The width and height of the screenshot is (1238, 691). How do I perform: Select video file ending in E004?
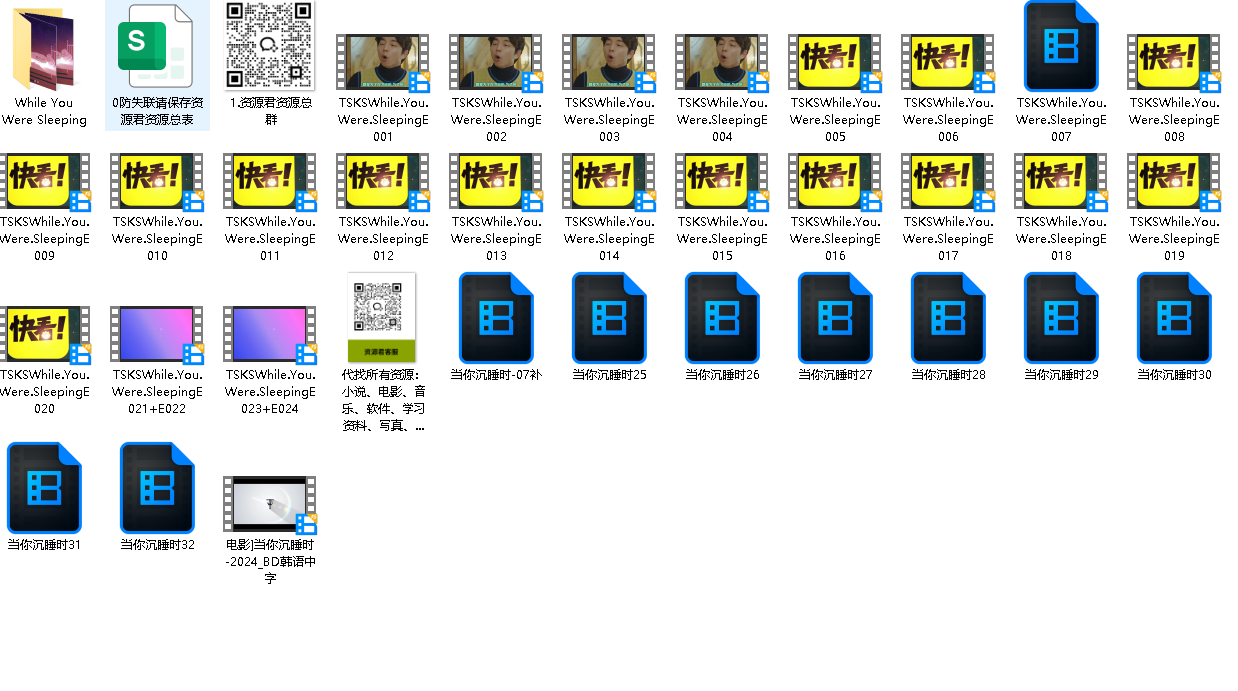point(722,62)
